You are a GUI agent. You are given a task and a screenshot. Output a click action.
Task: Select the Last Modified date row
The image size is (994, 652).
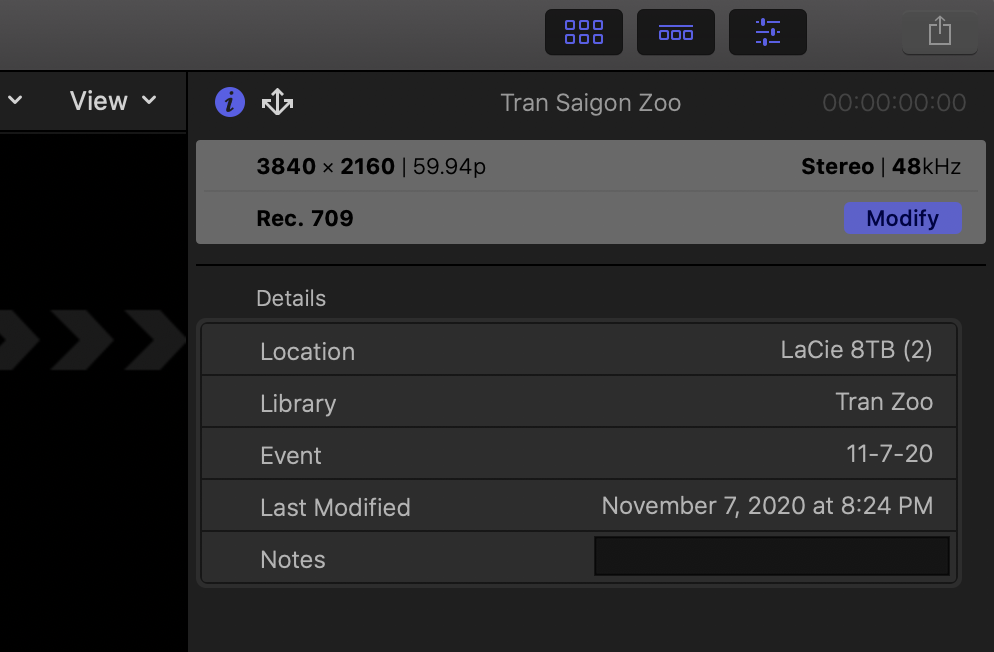pyautogui.click(x=579, y=506)
